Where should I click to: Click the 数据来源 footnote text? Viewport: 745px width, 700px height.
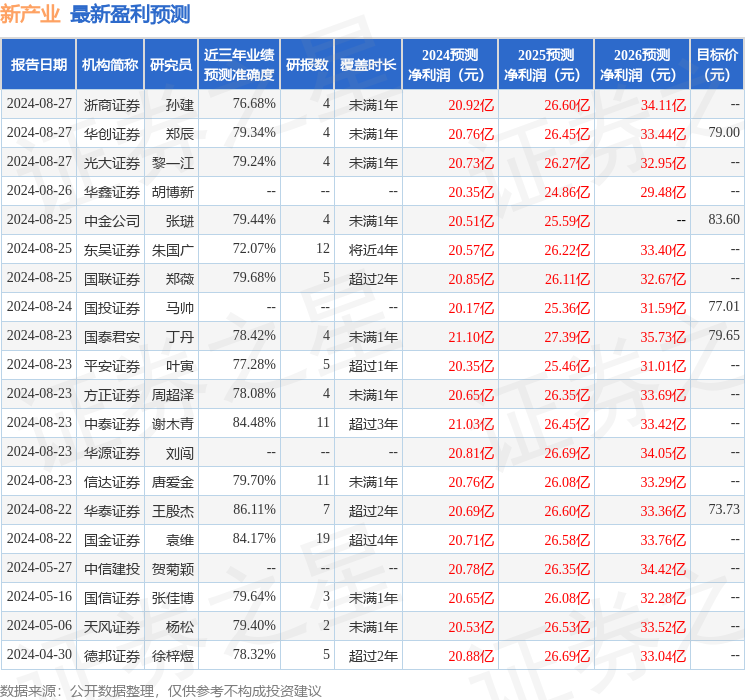pos(161,690)
